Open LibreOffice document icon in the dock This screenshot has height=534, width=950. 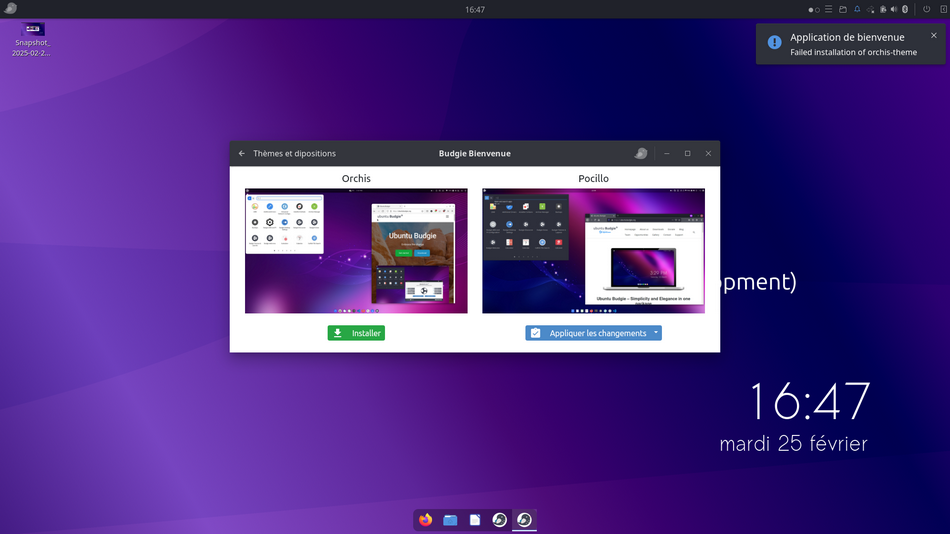[x=475, y=519]
